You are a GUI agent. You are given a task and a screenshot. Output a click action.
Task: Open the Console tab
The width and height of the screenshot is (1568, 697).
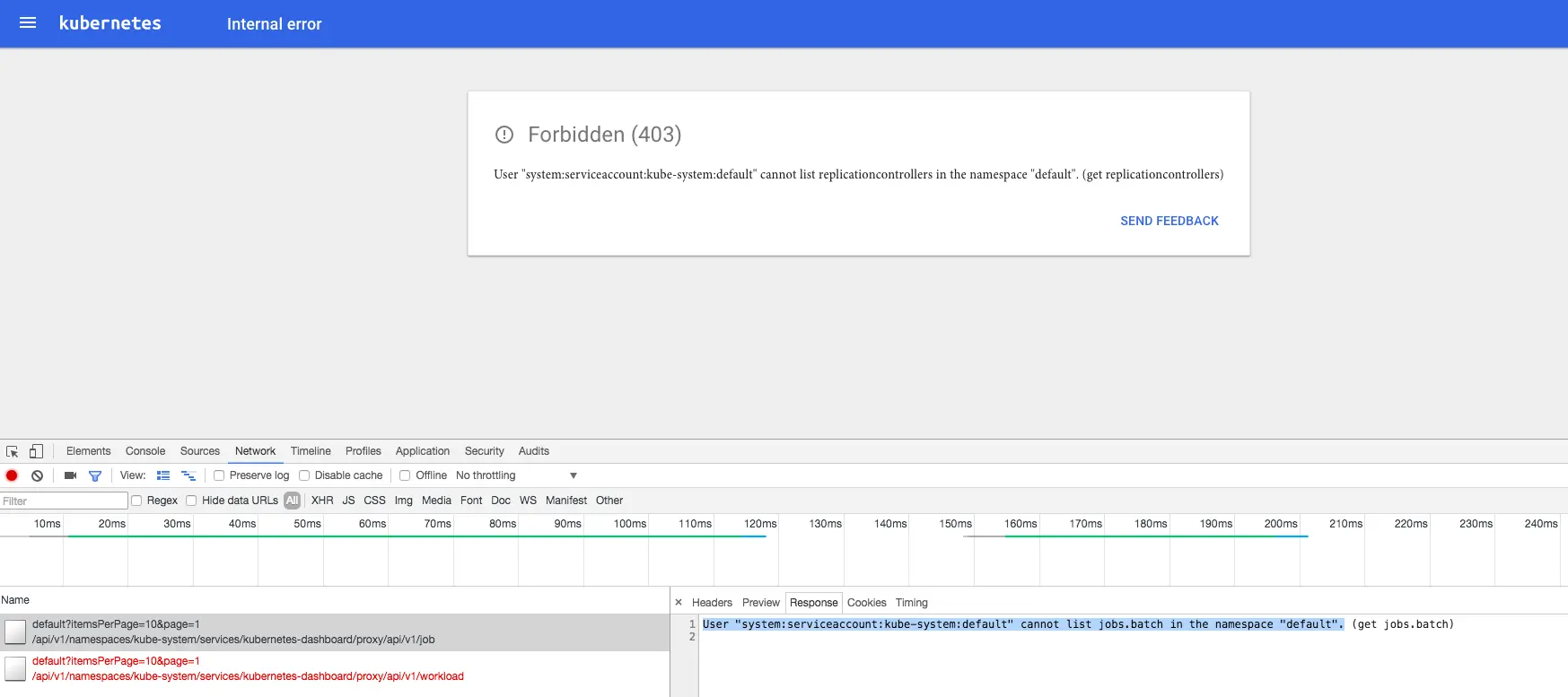click(x=145, y=451)
